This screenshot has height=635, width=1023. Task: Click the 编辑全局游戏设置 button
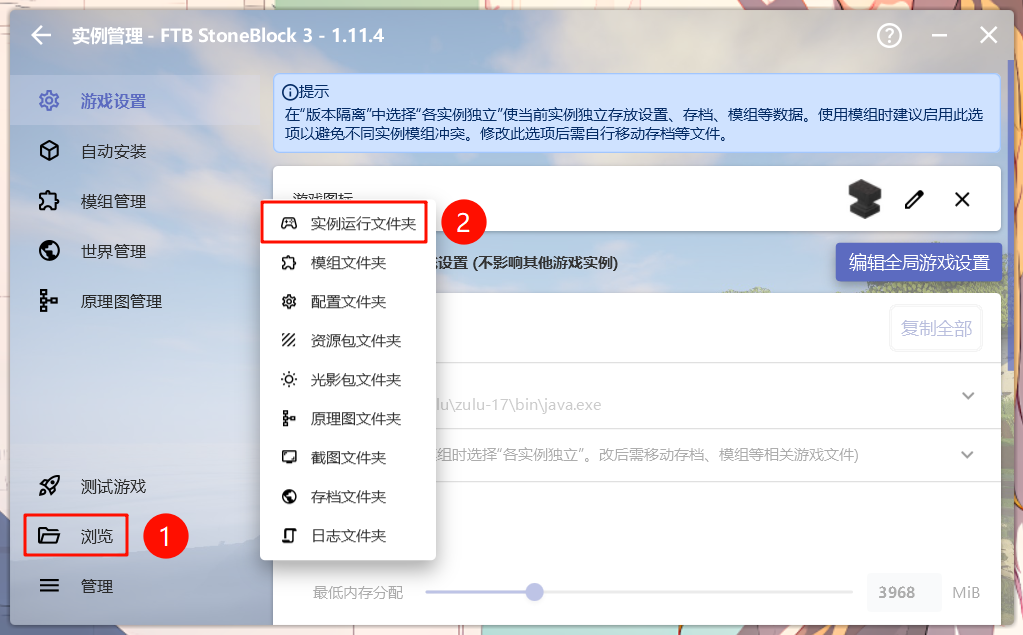click(x=918, y=263)
